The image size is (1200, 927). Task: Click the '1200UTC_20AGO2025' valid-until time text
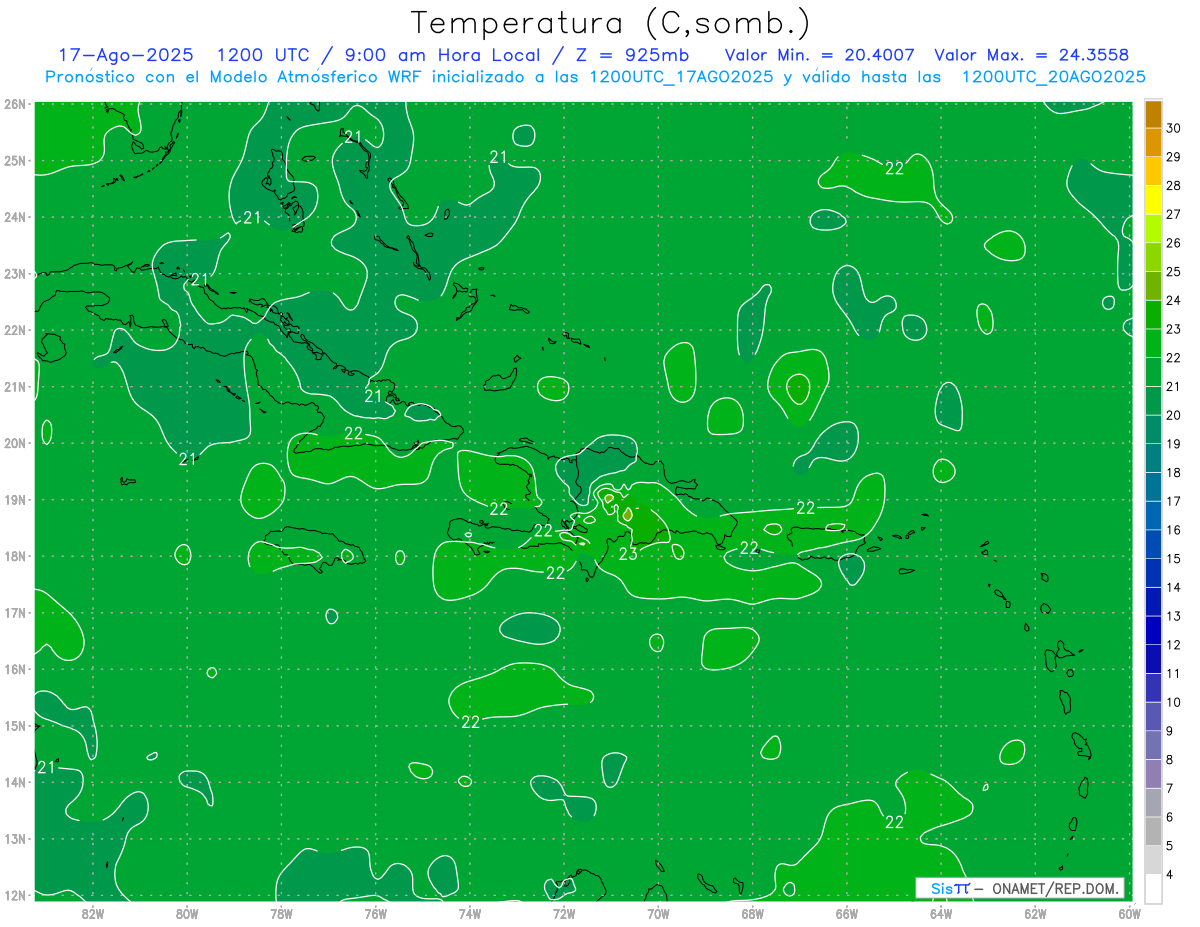tap(1053, 76)
